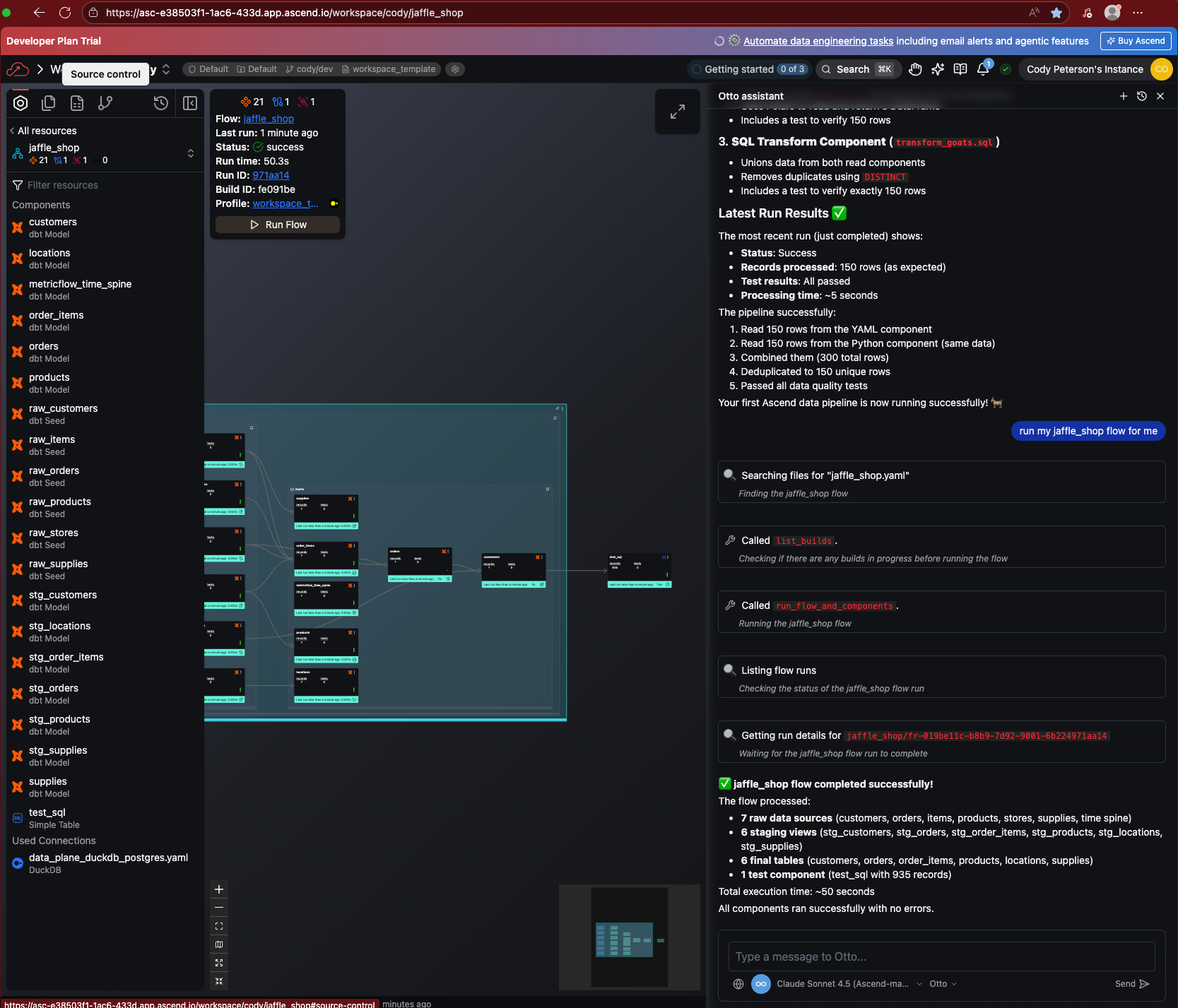
Task: Open the flow run history clock icon
Action: (x=160, y=102)
